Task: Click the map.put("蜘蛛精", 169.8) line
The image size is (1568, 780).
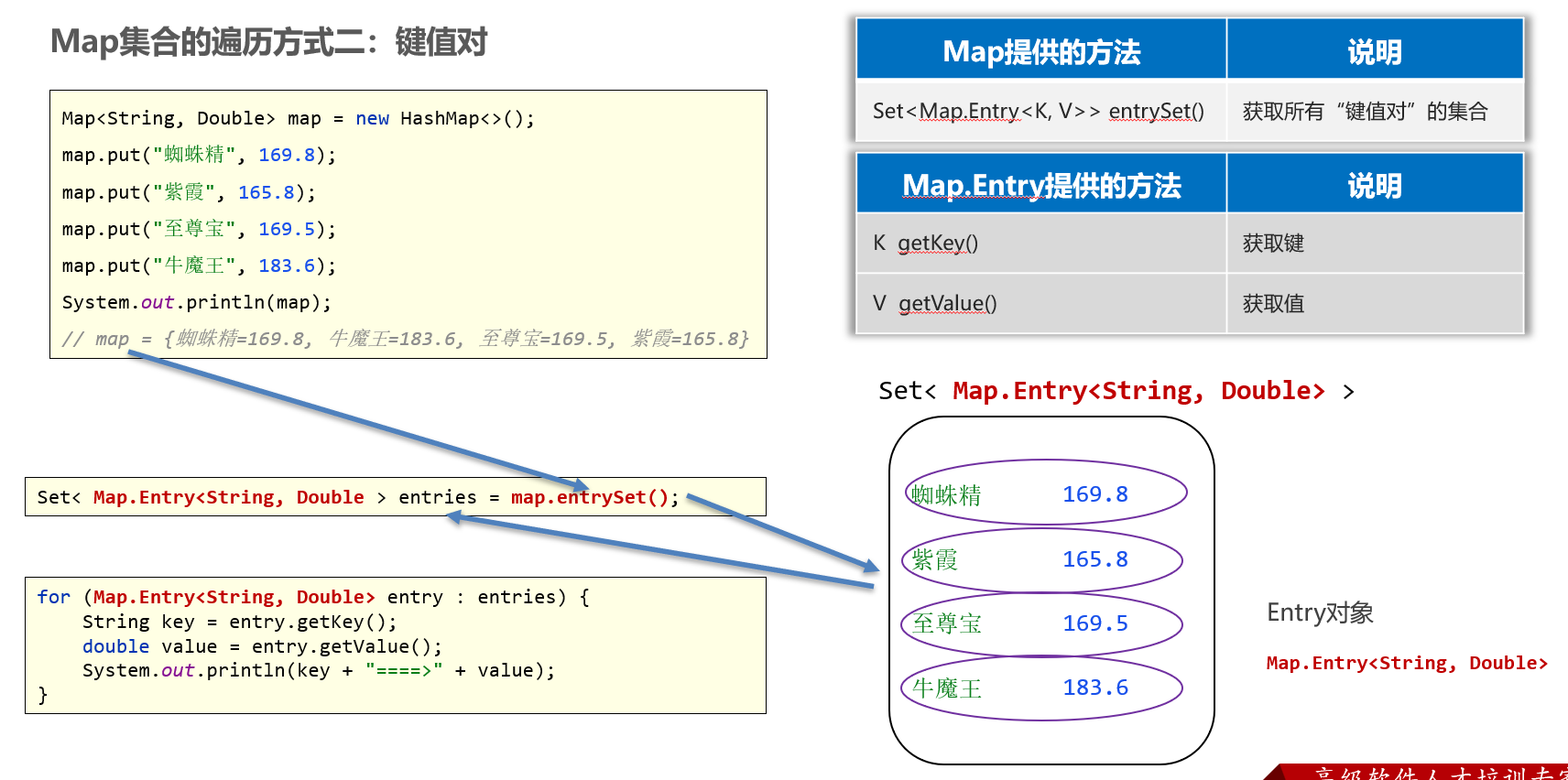Action: tap(199, 155)
